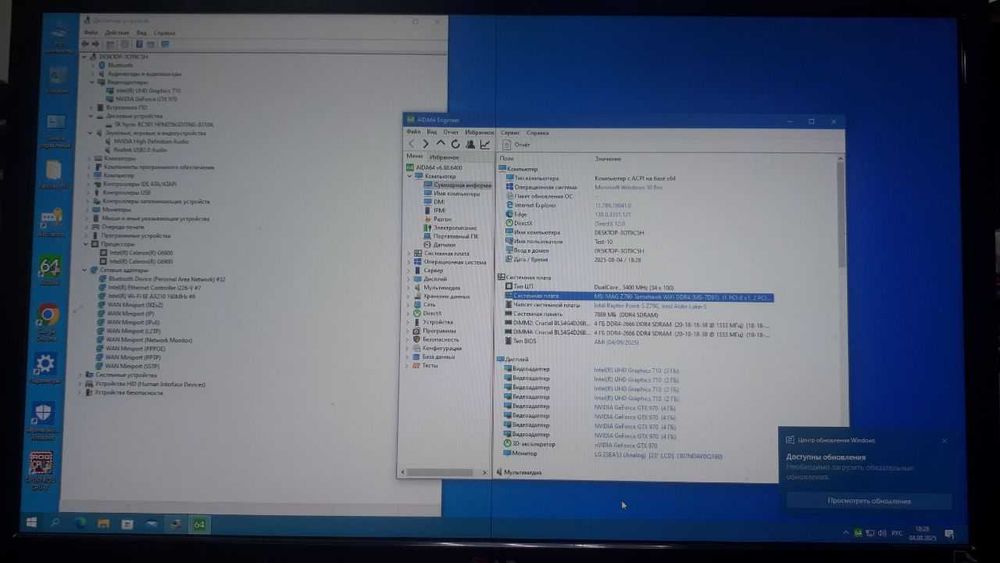Click AIDA64 up-level arrow icon
Screen dimensions: 1000x563
440,144
